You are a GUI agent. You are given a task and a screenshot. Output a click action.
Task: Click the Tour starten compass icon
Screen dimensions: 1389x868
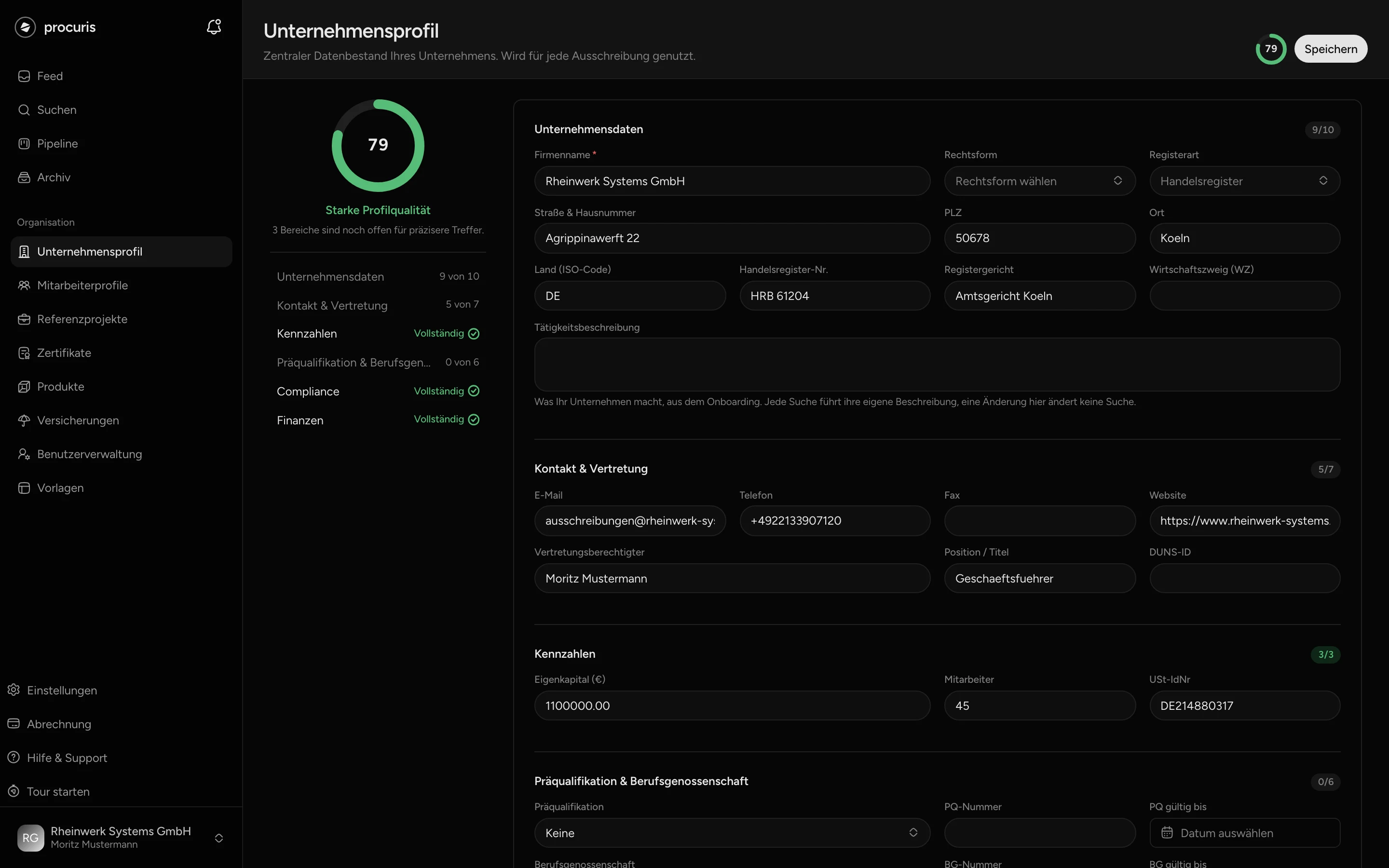coord(14,791)
